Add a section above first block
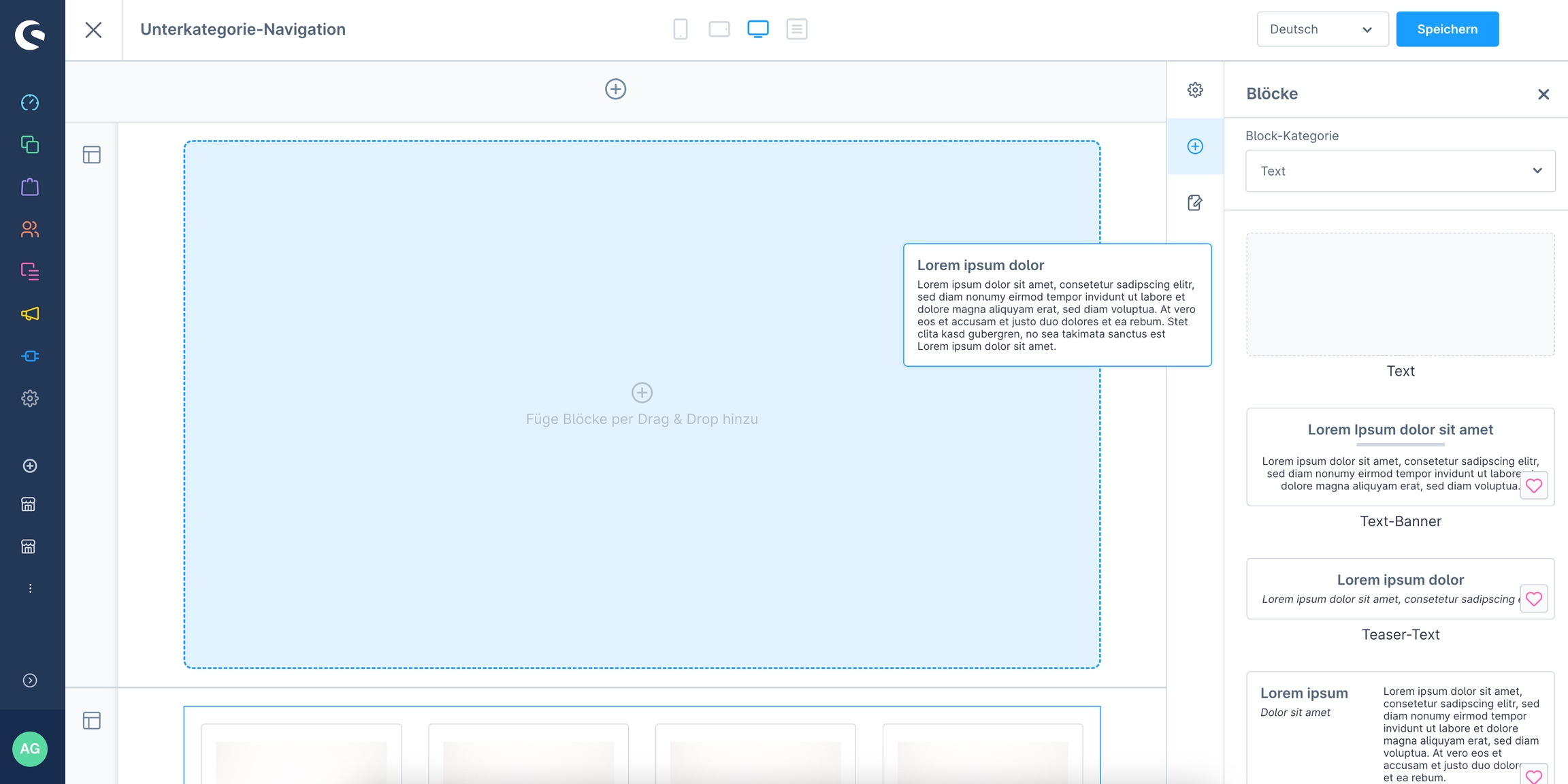1568x784 pixels. 615,89
